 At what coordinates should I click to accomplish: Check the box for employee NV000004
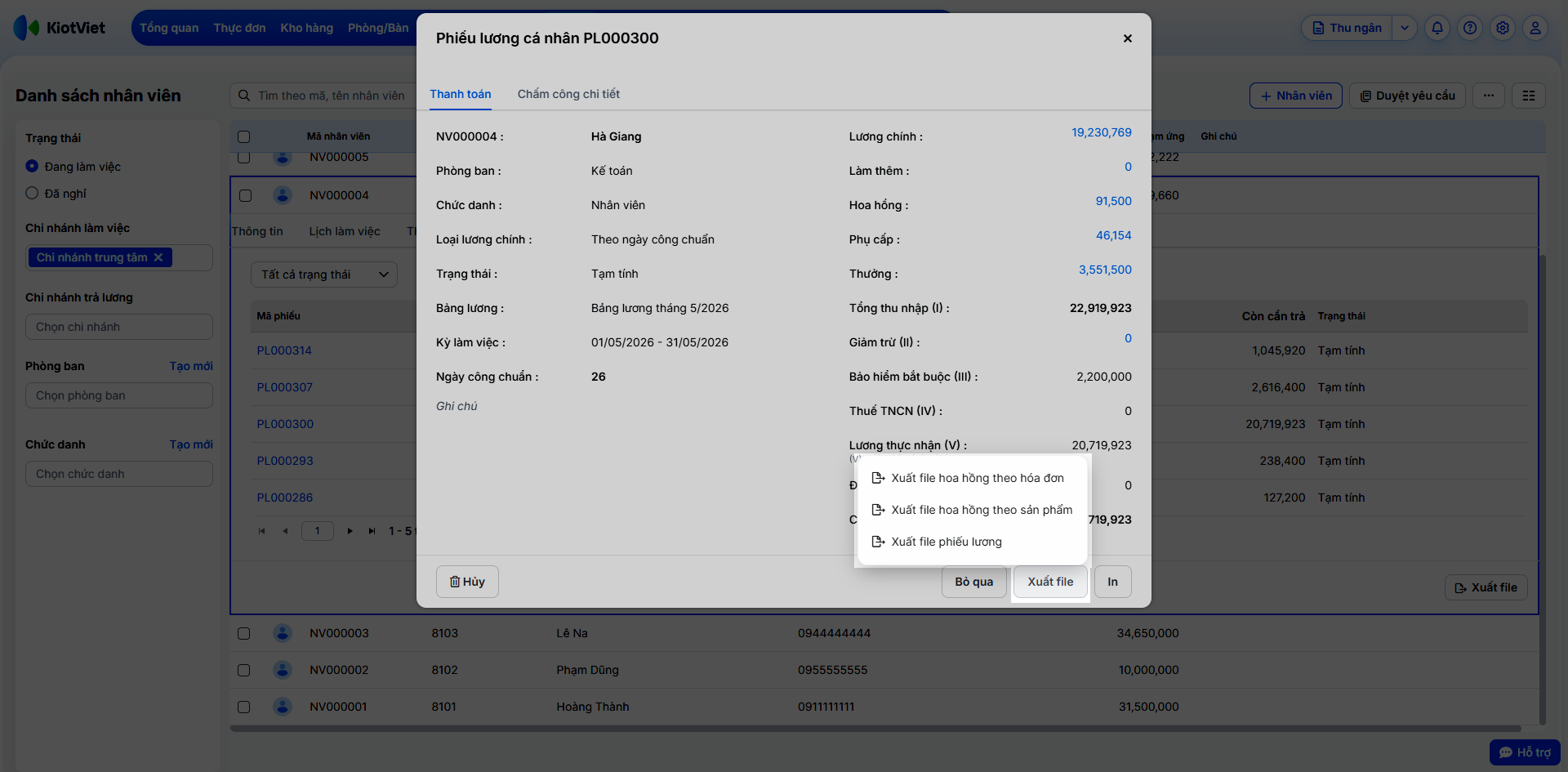[245, 195]
